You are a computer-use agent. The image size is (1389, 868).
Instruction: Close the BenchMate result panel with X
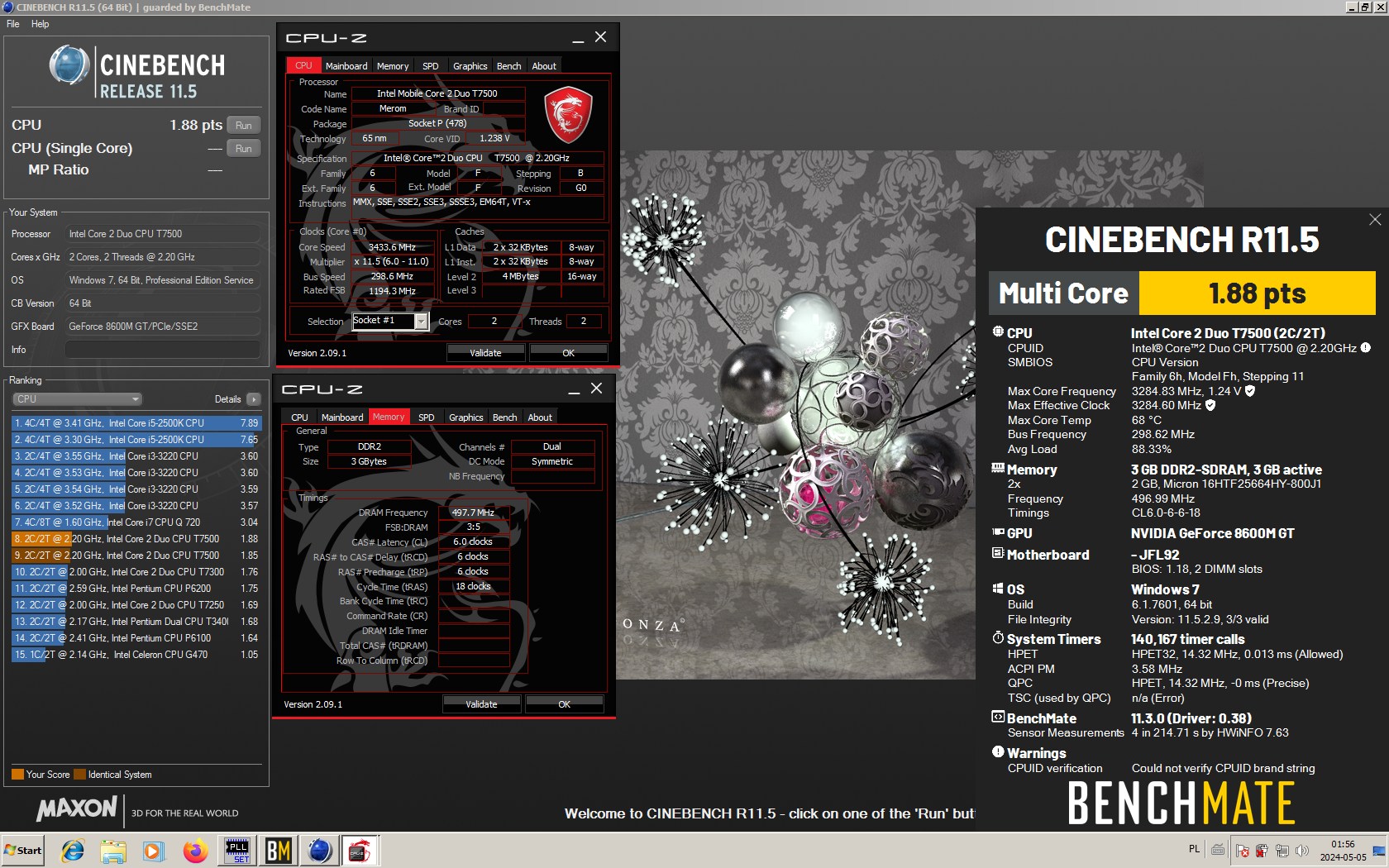[x=1375, y=219]
